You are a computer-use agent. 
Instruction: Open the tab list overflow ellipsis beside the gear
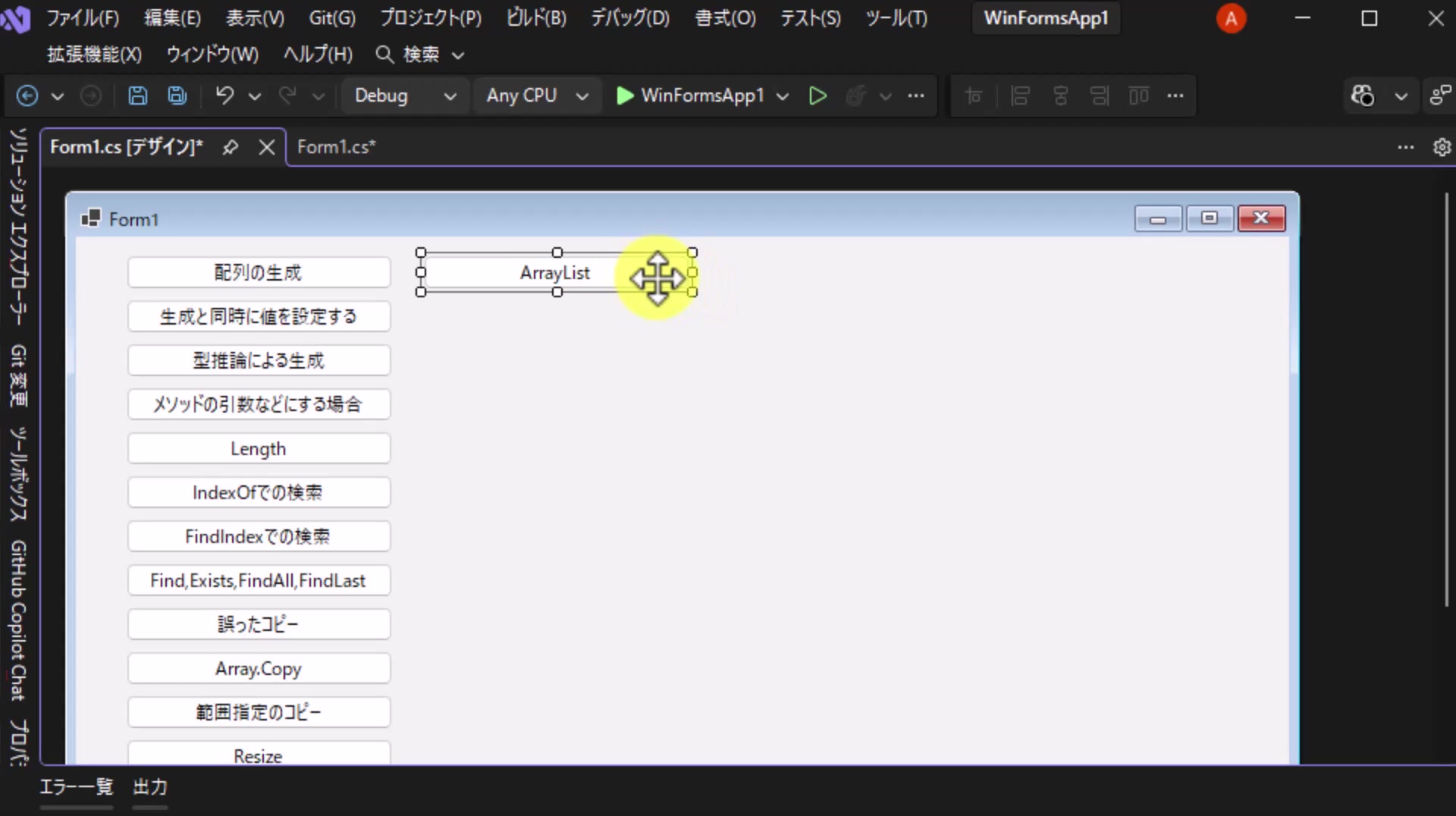(x=1406, y=147)
